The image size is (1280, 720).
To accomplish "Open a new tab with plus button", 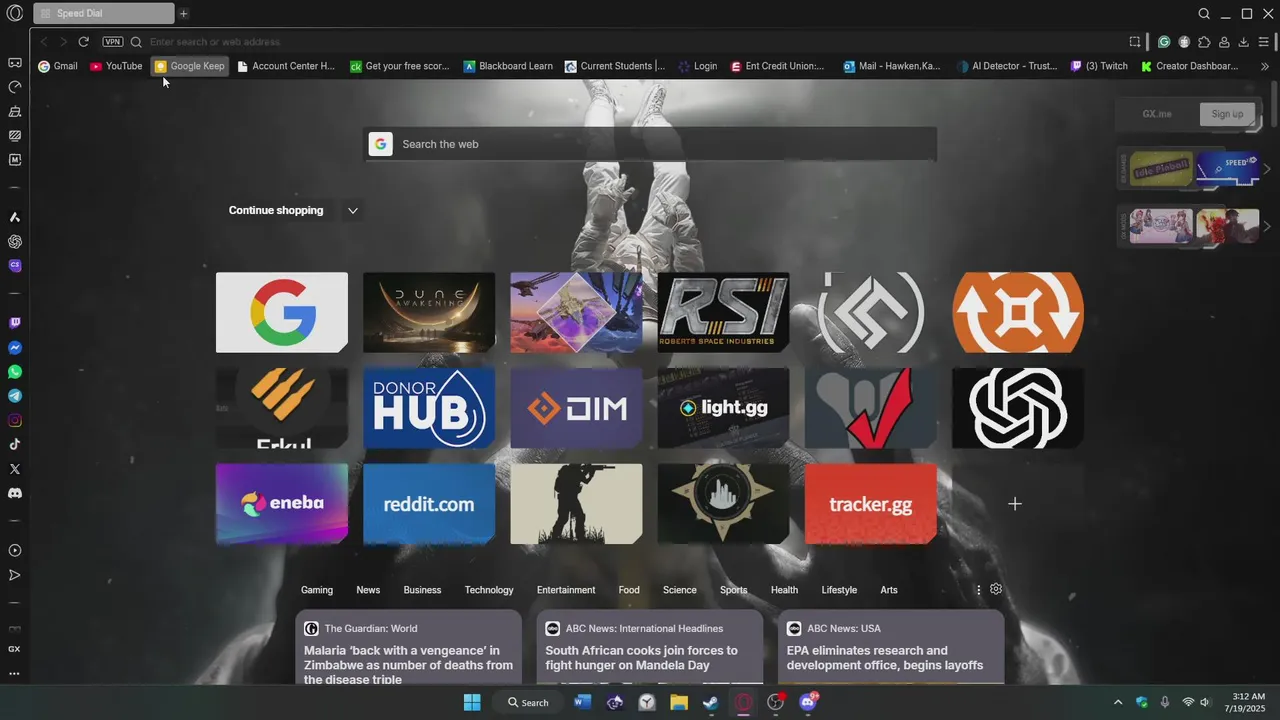I will [183, 14].
